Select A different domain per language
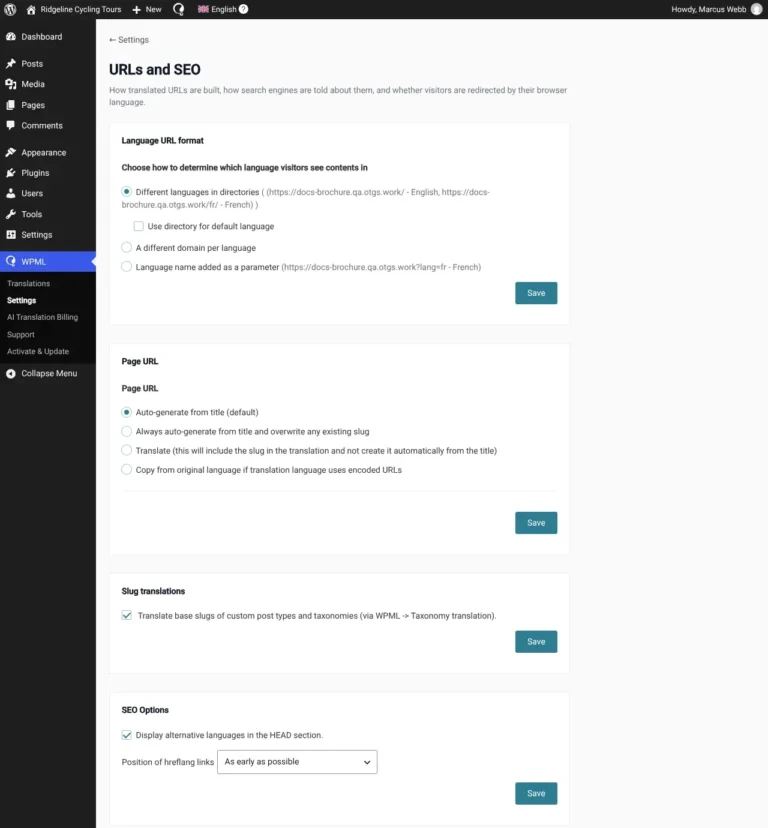 pyautogui.click(x=126, y=247)
